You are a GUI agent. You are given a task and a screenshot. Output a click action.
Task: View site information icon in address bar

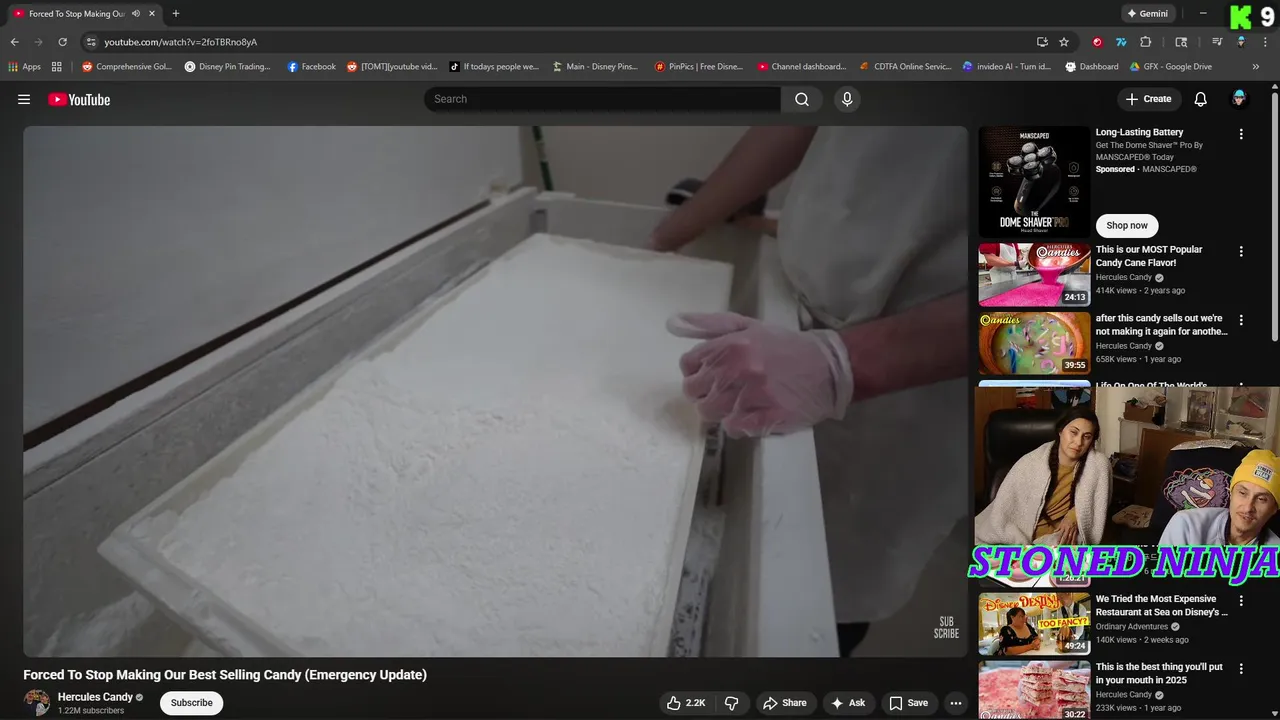click(91, 42)
